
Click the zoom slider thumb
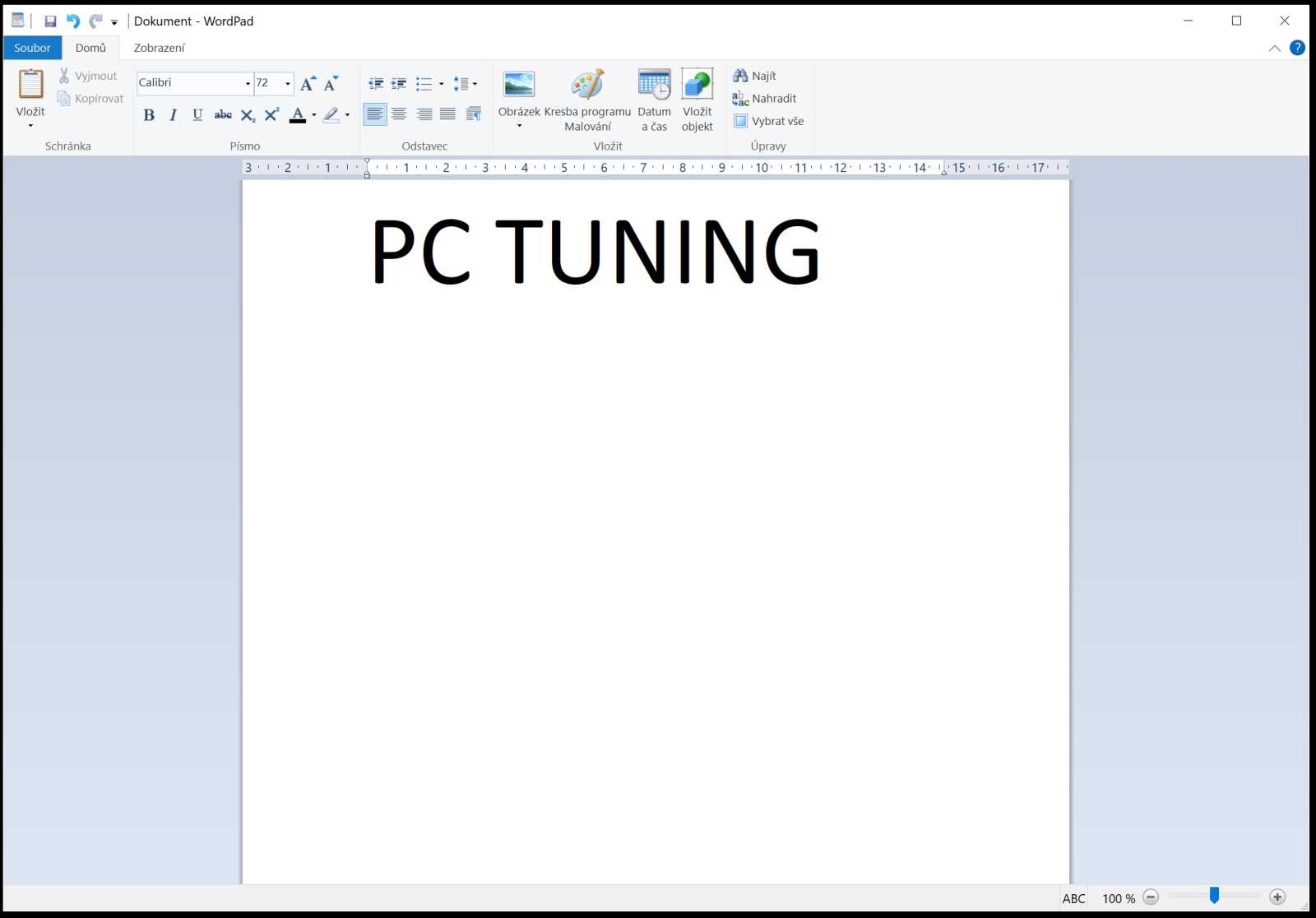[1214, 895]
